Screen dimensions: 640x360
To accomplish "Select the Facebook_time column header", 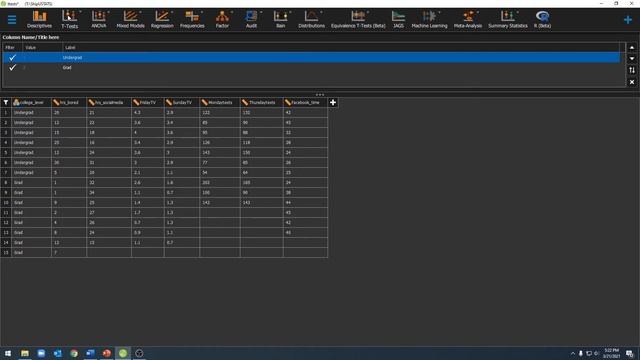I will pos(305,102).
